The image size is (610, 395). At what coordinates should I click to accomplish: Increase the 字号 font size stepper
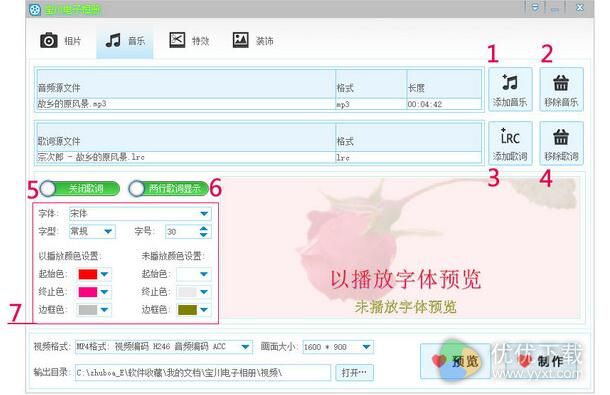point(203,228)
